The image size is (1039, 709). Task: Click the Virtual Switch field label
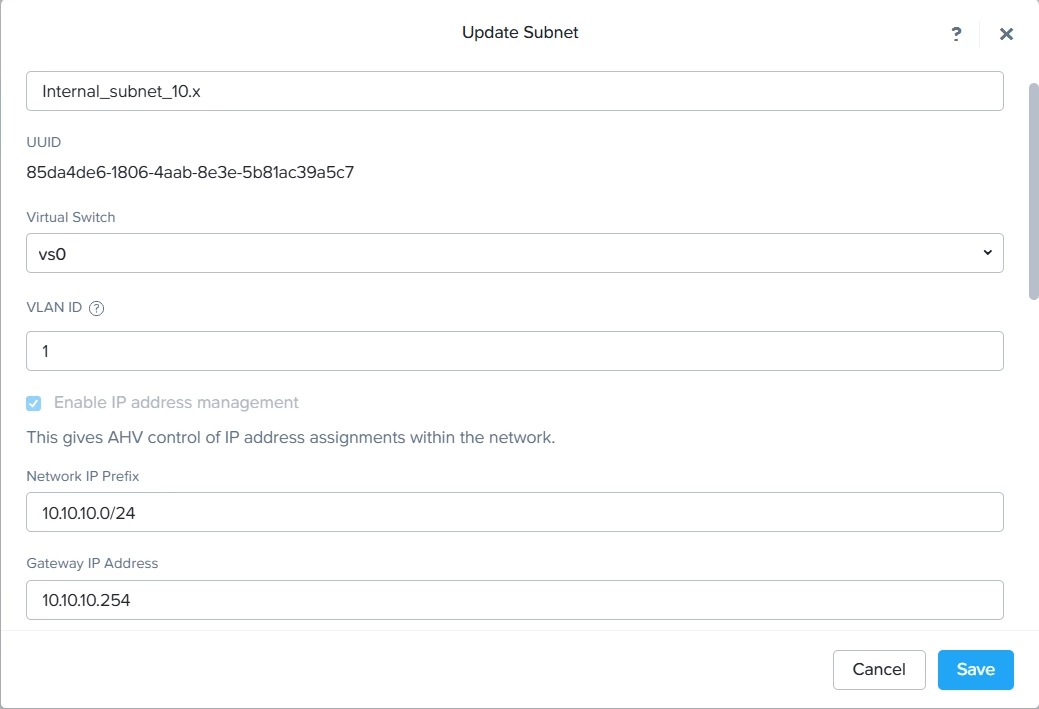click(x=71, y=217)
